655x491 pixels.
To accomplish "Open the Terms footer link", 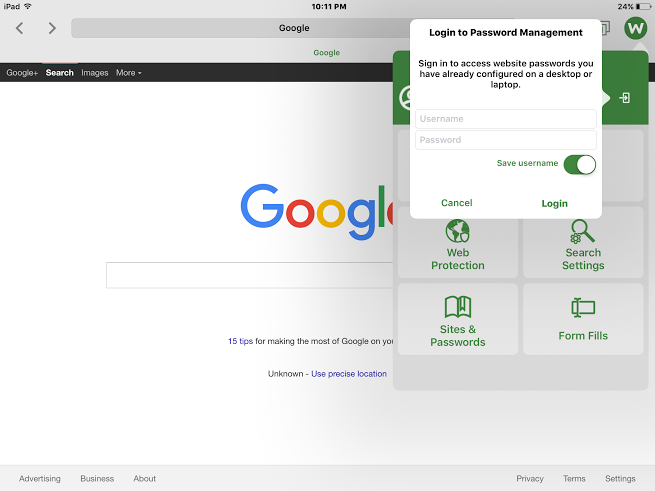I will pos(574,478).
